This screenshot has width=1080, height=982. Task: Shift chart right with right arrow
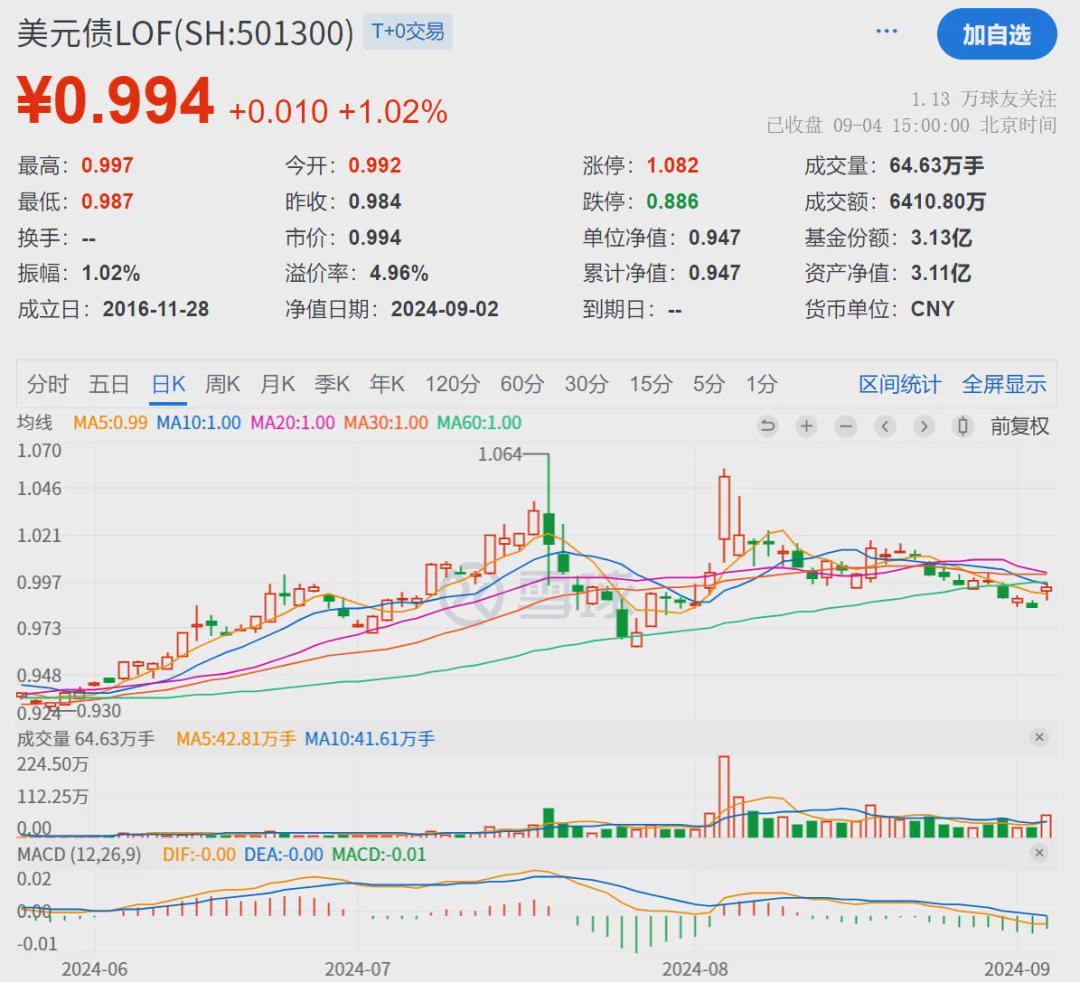[x=924, y=426]
